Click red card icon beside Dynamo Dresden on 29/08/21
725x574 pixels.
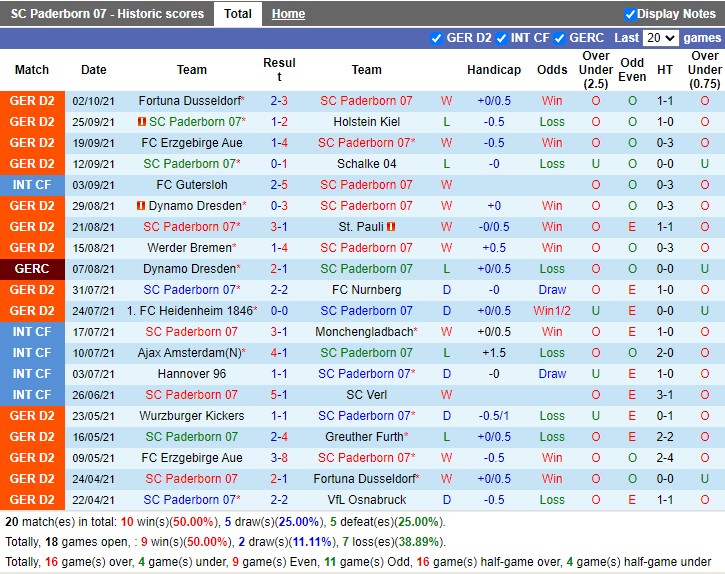pyautogui.click(x=141, y=205)
